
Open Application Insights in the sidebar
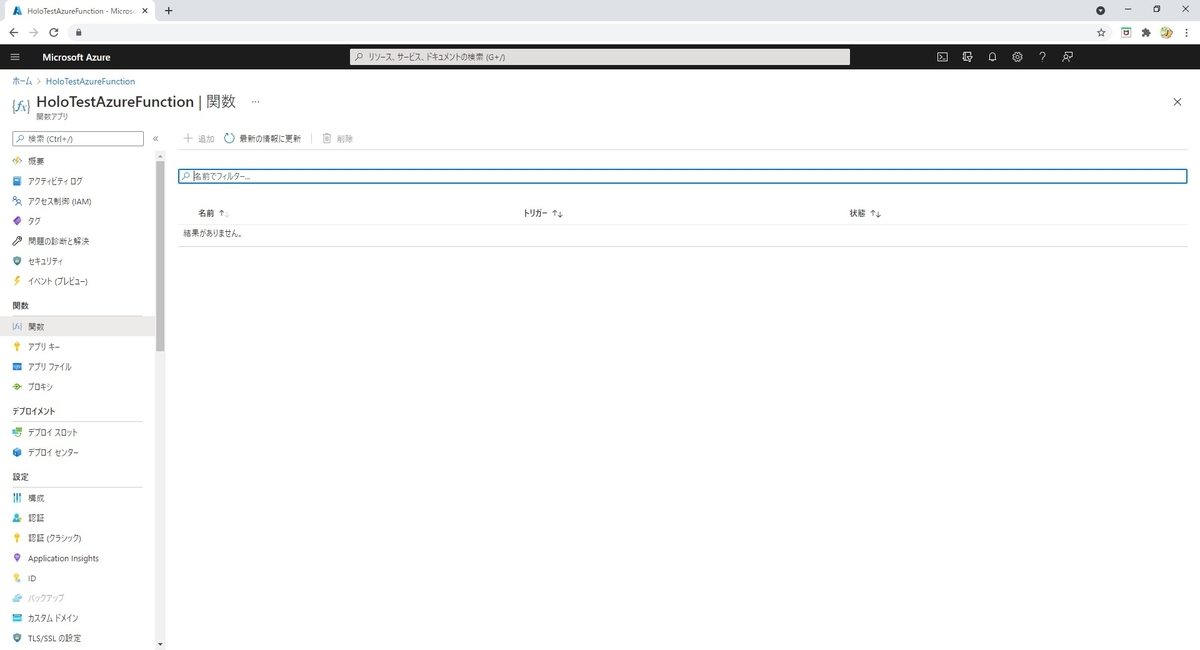63,558
